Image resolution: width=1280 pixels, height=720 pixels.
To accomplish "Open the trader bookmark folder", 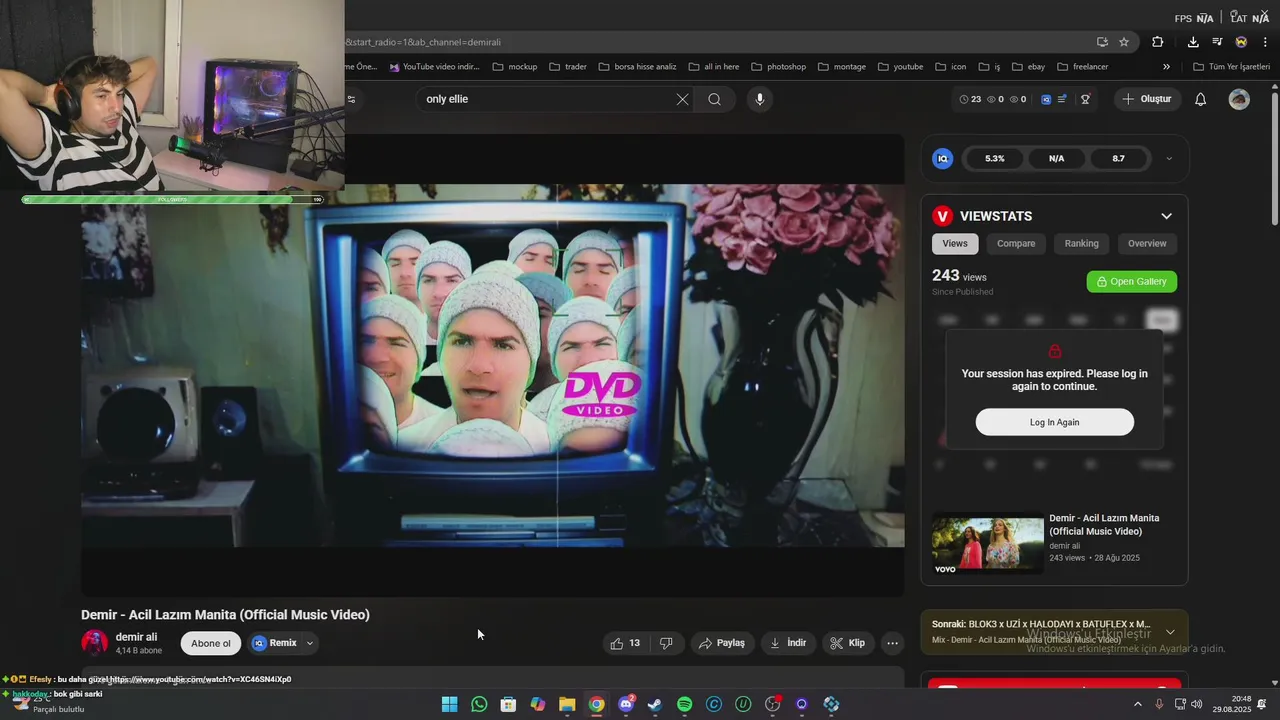I will pyautogui.click(x=568, y=67).
